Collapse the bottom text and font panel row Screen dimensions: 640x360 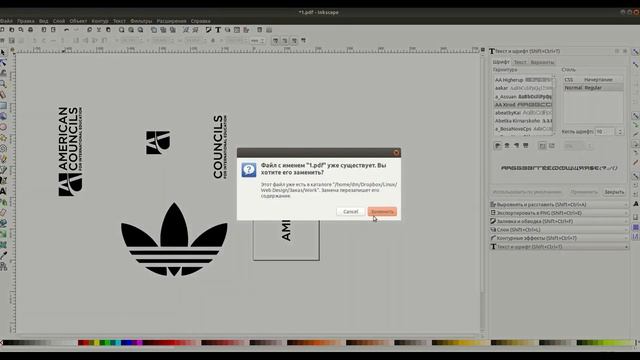(x=559, y=247)
